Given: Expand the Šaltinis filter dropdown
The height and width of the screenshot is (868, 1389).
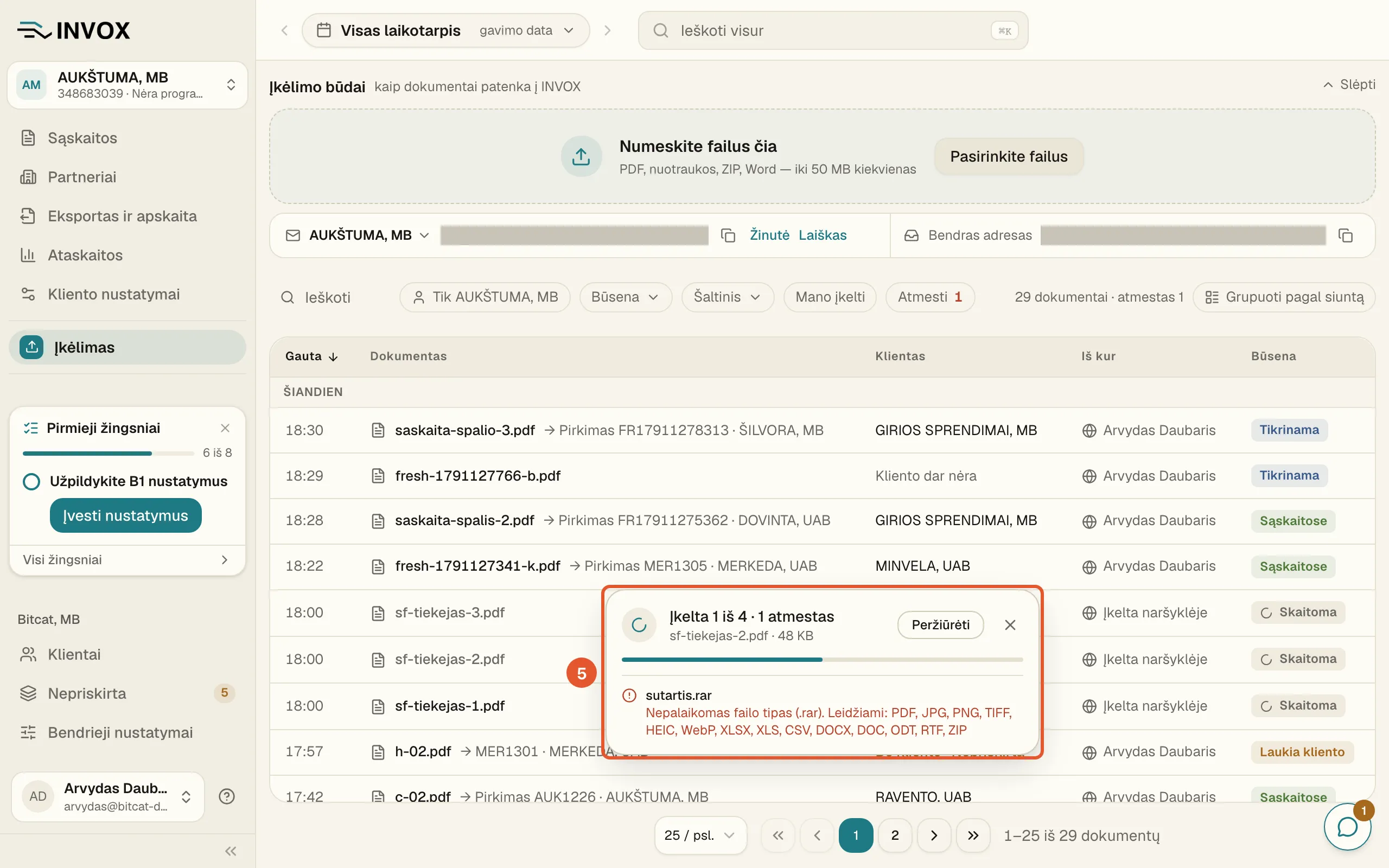Looking at the screenshot, I should point(727,297).
